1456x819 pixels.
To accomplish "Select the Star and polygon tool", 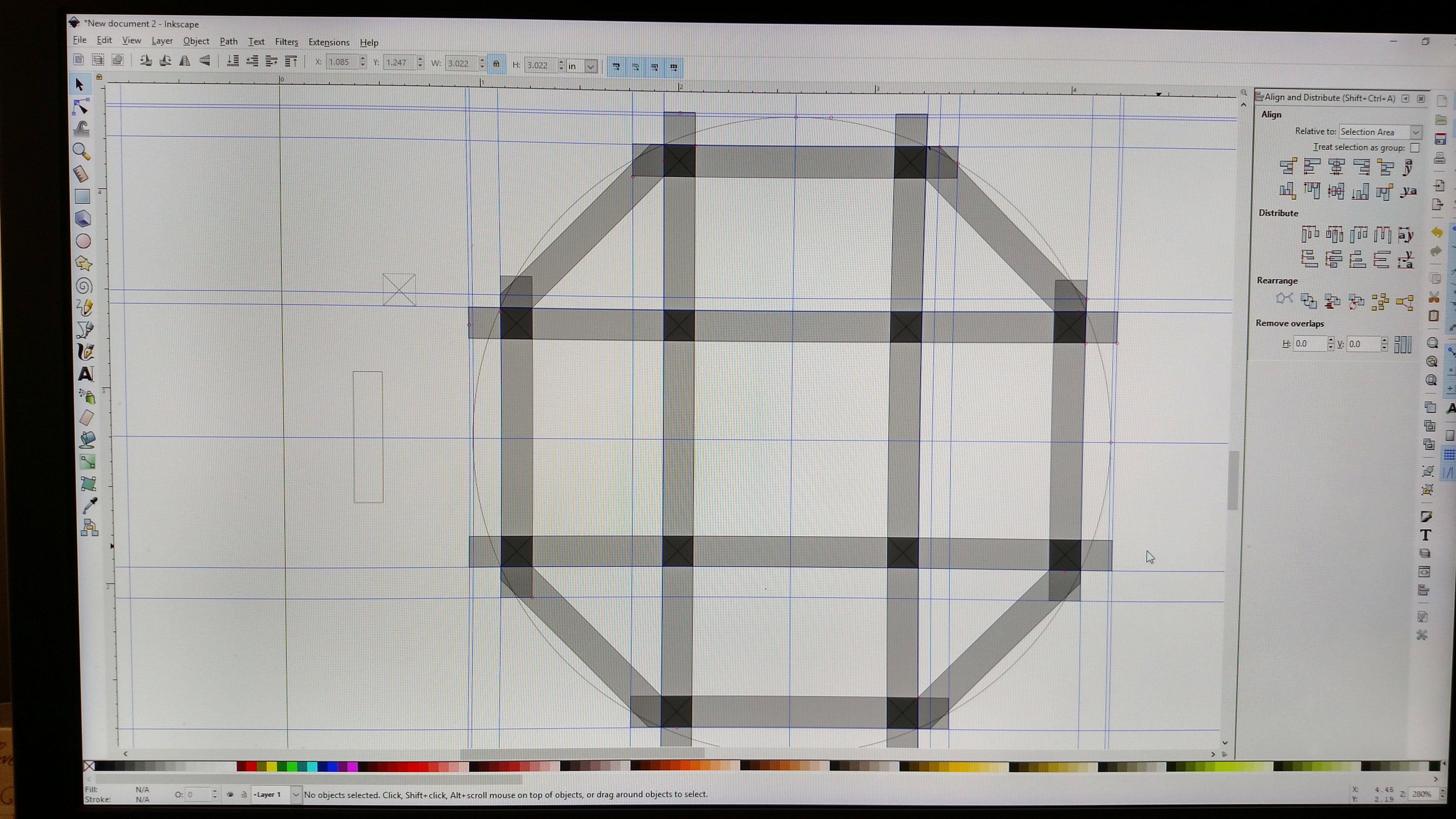I will click(x=84, y=263).
